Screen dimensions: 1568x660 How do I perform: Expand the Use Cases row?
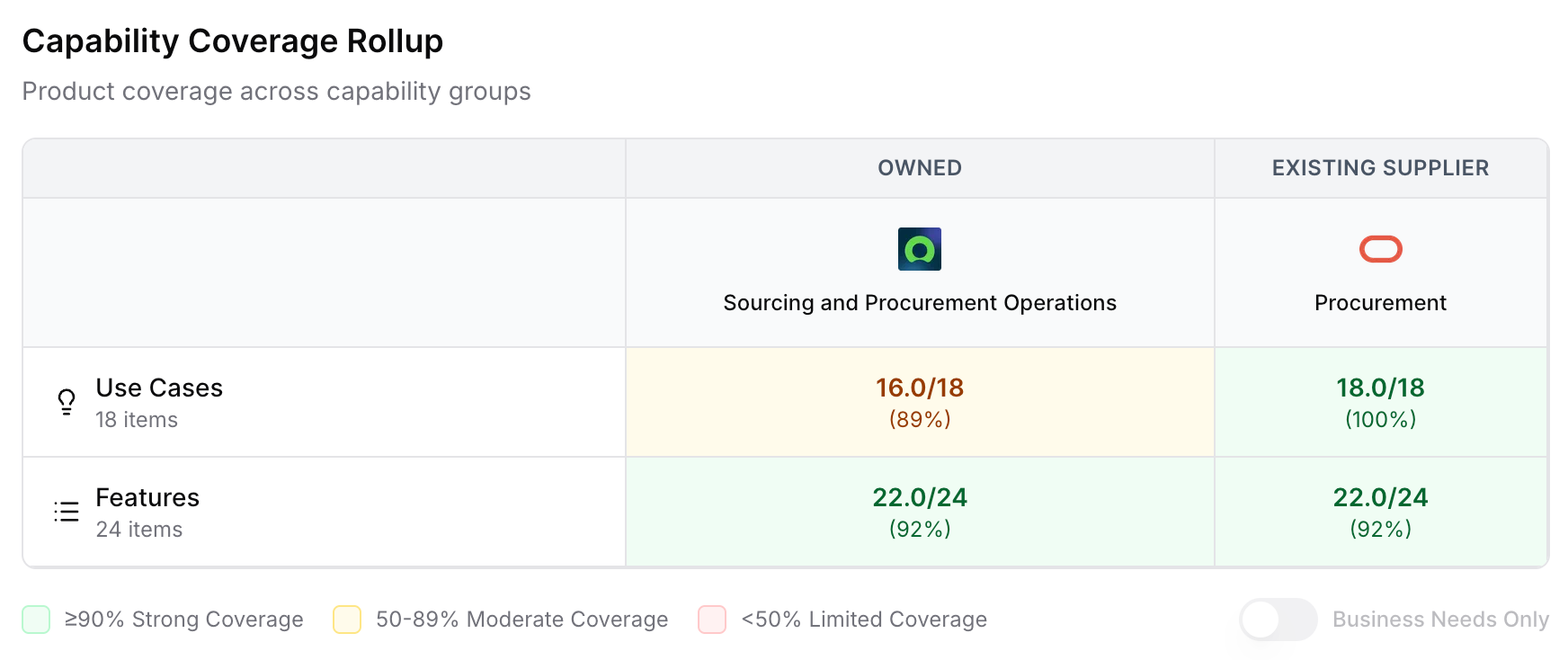159,388
